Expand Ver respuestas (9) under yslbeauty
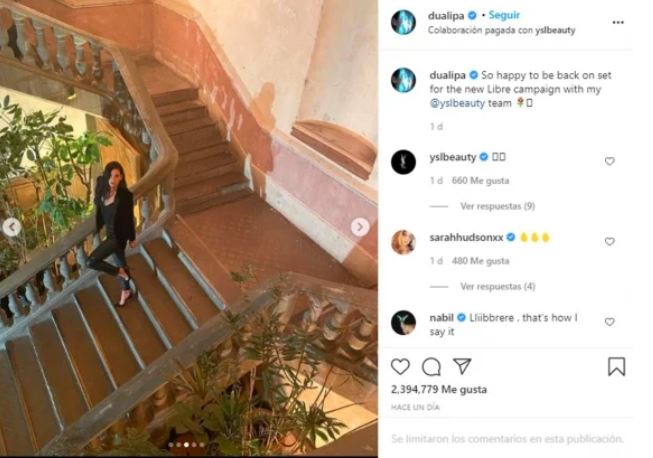The height and width of the screenshot is (458, 653). (497, 206)
